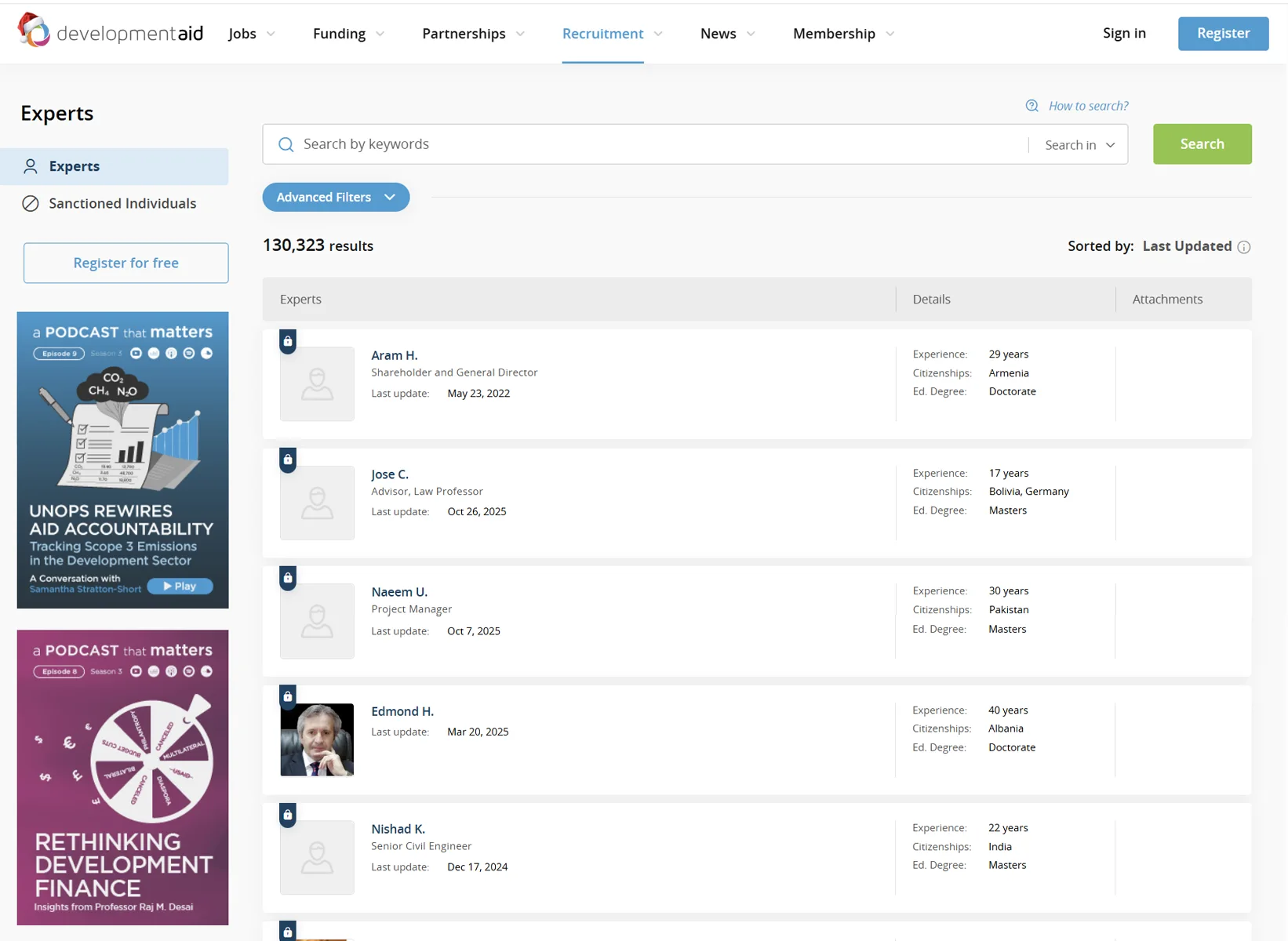Click the Experts person icon in sidebar

(31, 166)
